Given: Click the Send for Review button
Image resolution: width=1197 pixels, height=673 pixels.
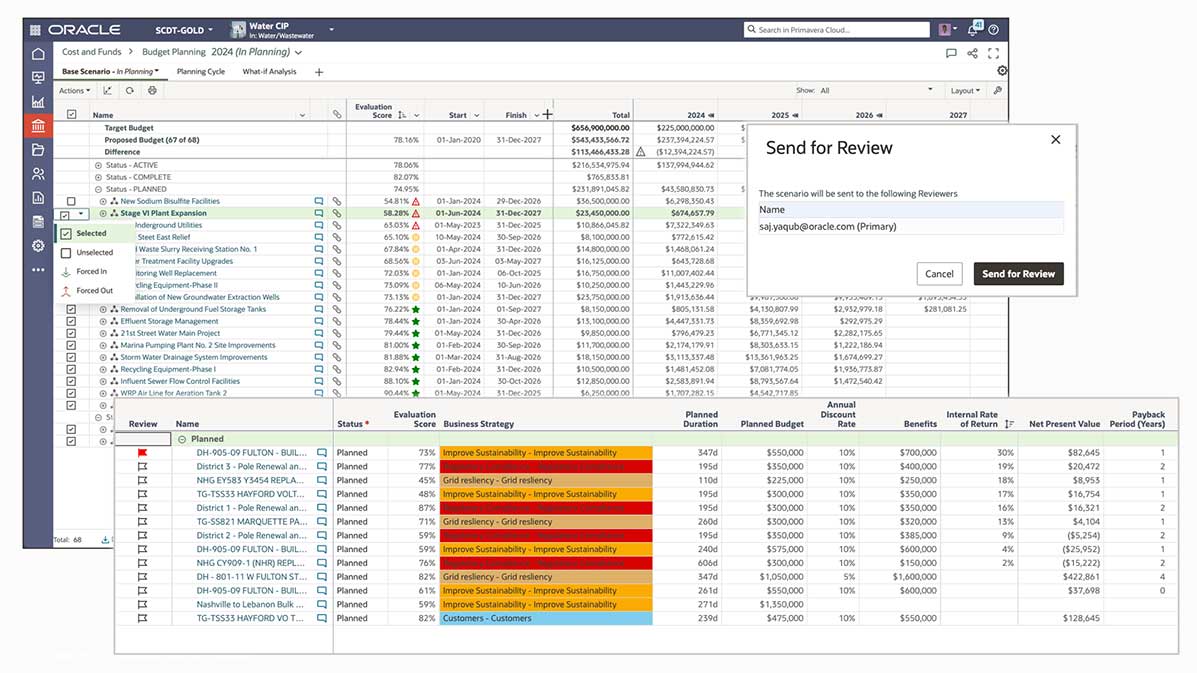Looking at the screenshot, I should (1018, 274).
